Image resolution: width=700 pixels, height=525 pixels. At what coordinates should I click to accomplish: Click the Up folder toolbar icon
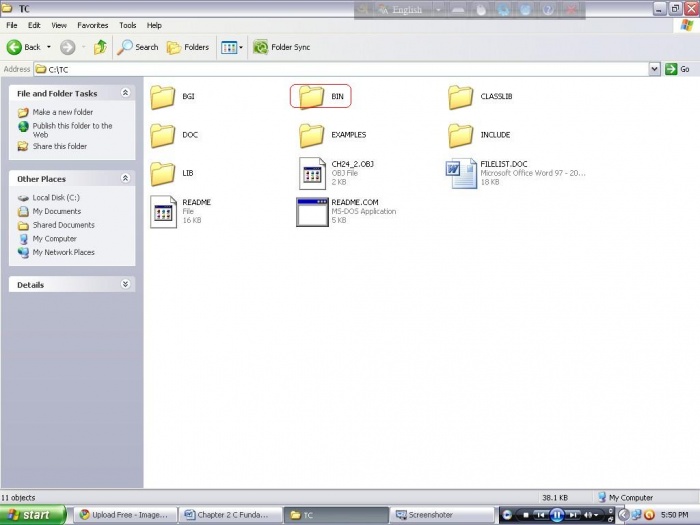100,47
